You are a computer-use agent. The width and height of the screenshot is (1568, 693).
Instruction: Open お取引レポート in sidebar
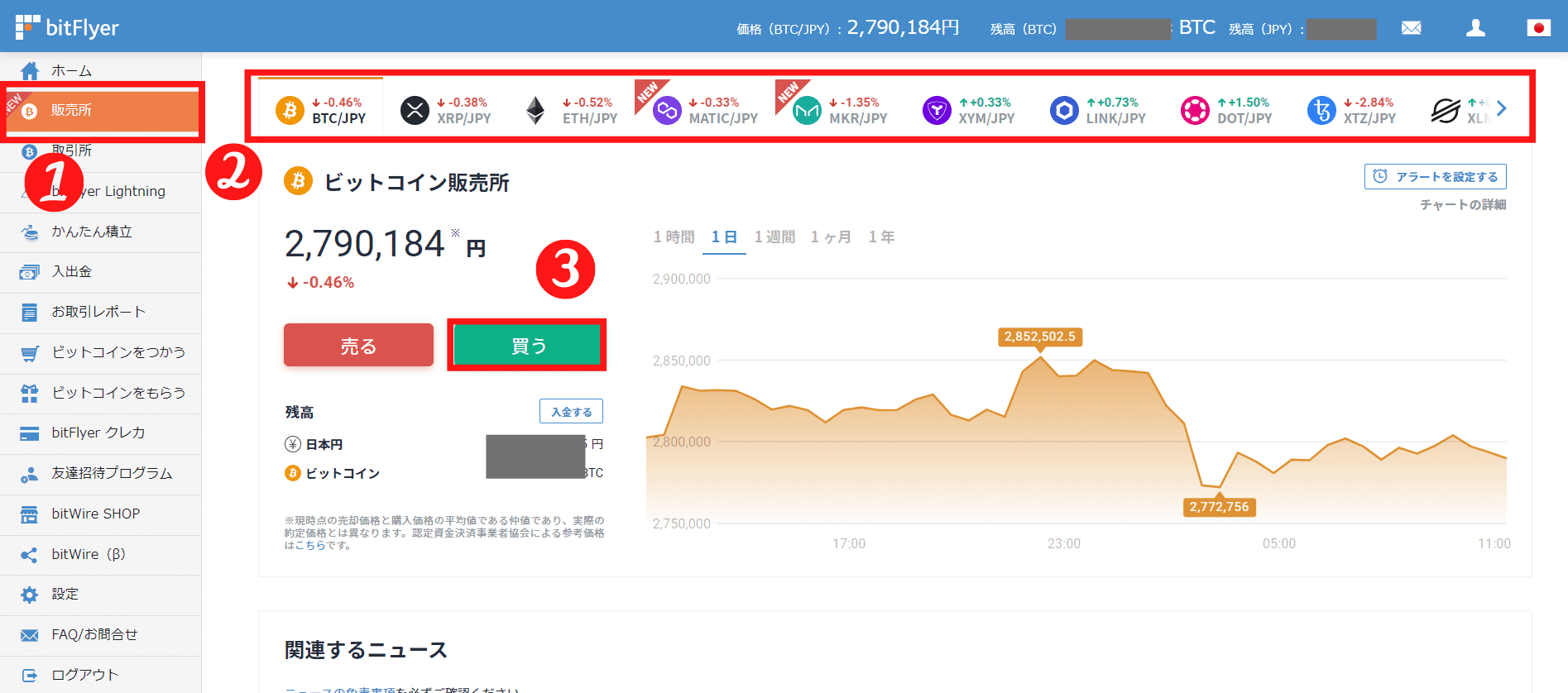click(100, 313)
